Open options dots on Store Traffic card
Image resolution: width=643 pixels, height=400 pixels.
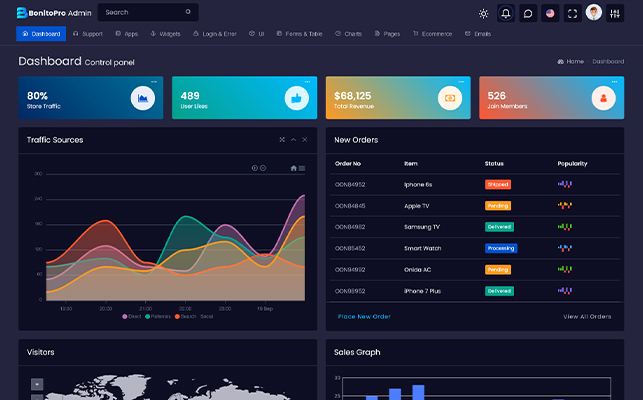tap(154, 82)
